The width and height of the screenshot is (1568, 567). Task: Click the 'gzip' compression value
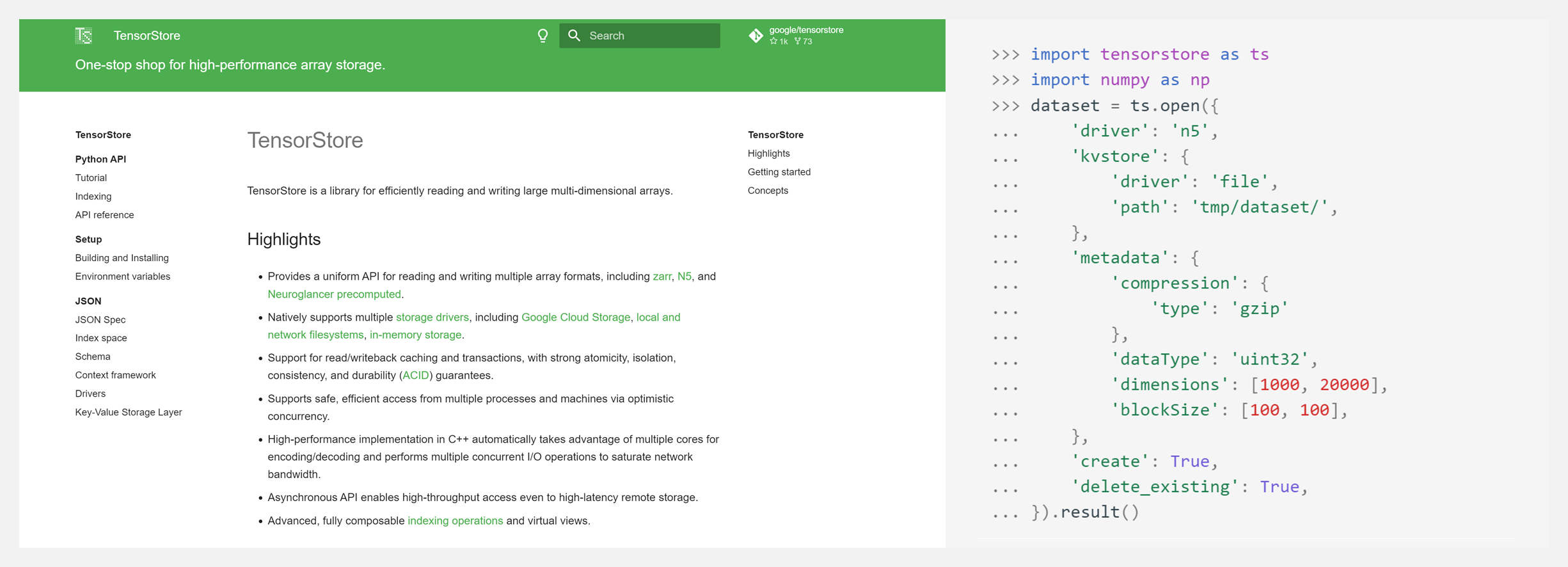coord(1260,308)
